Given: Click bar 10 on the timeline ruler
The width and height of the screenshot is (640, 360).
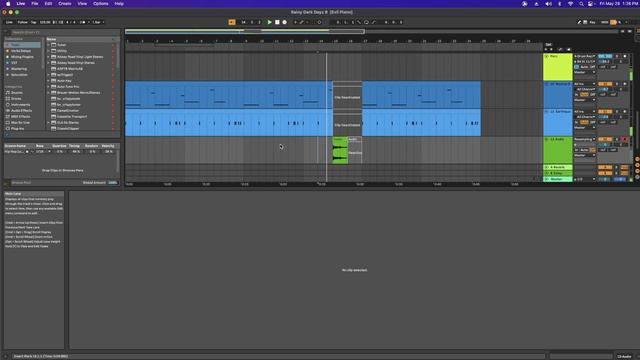Looking at the screenshot, I should pos(262,41).
